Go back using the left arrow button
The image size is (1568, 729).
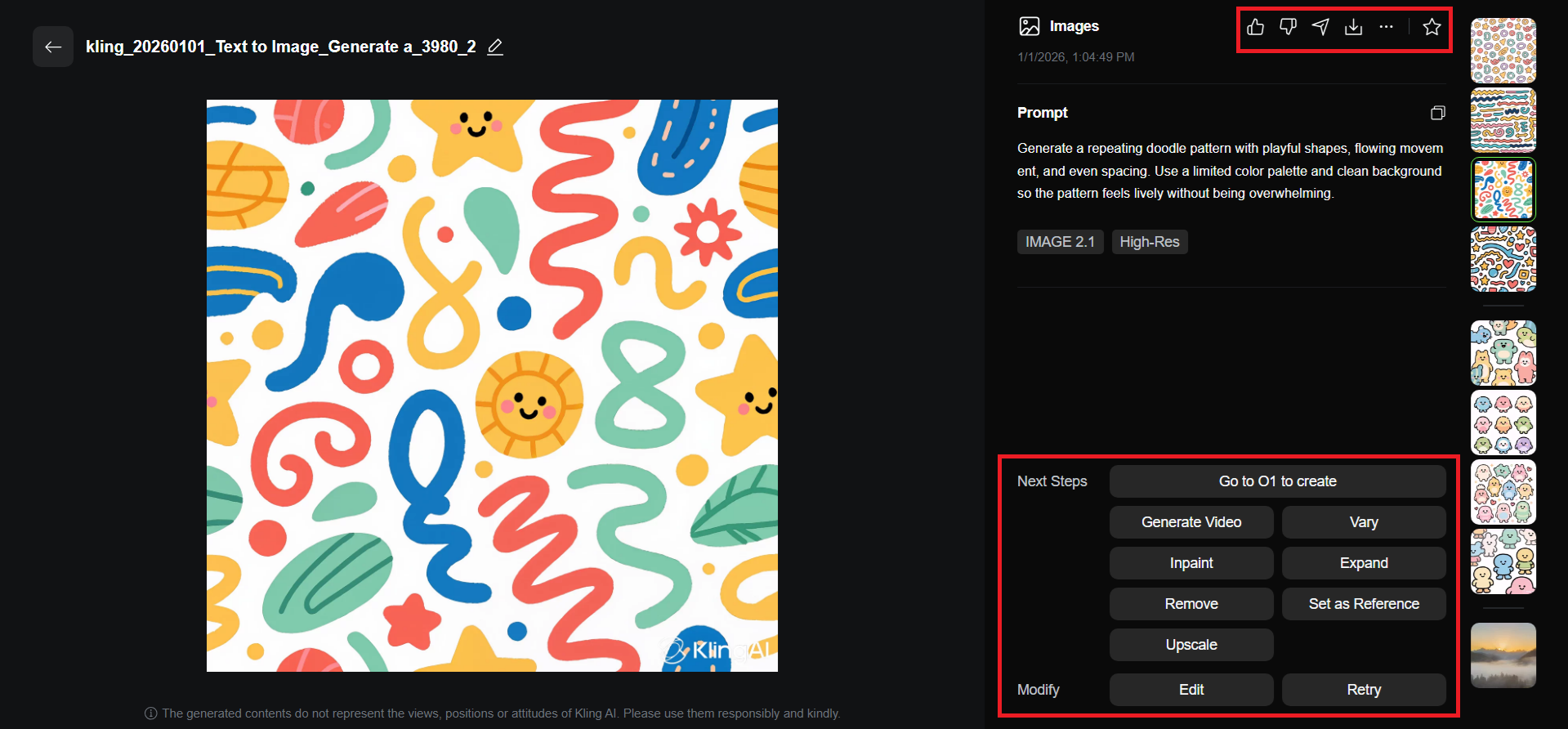pyautogui.click(x=53, y=47)
